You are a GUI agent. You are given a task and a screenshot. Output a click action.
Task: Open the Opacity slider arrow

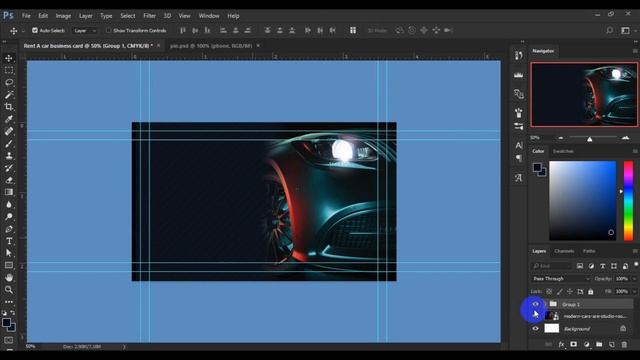(x=634, y=279)
